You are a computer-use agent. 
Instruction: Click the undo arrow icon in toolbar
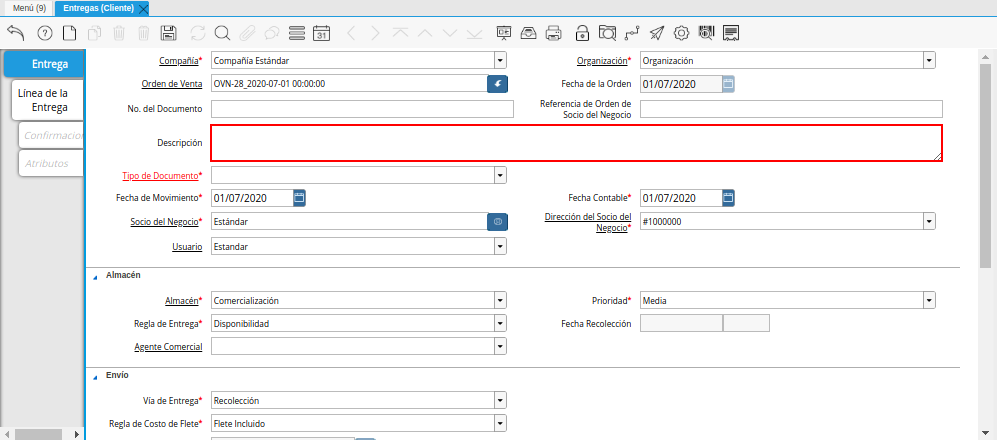click(x=15, y=33)
